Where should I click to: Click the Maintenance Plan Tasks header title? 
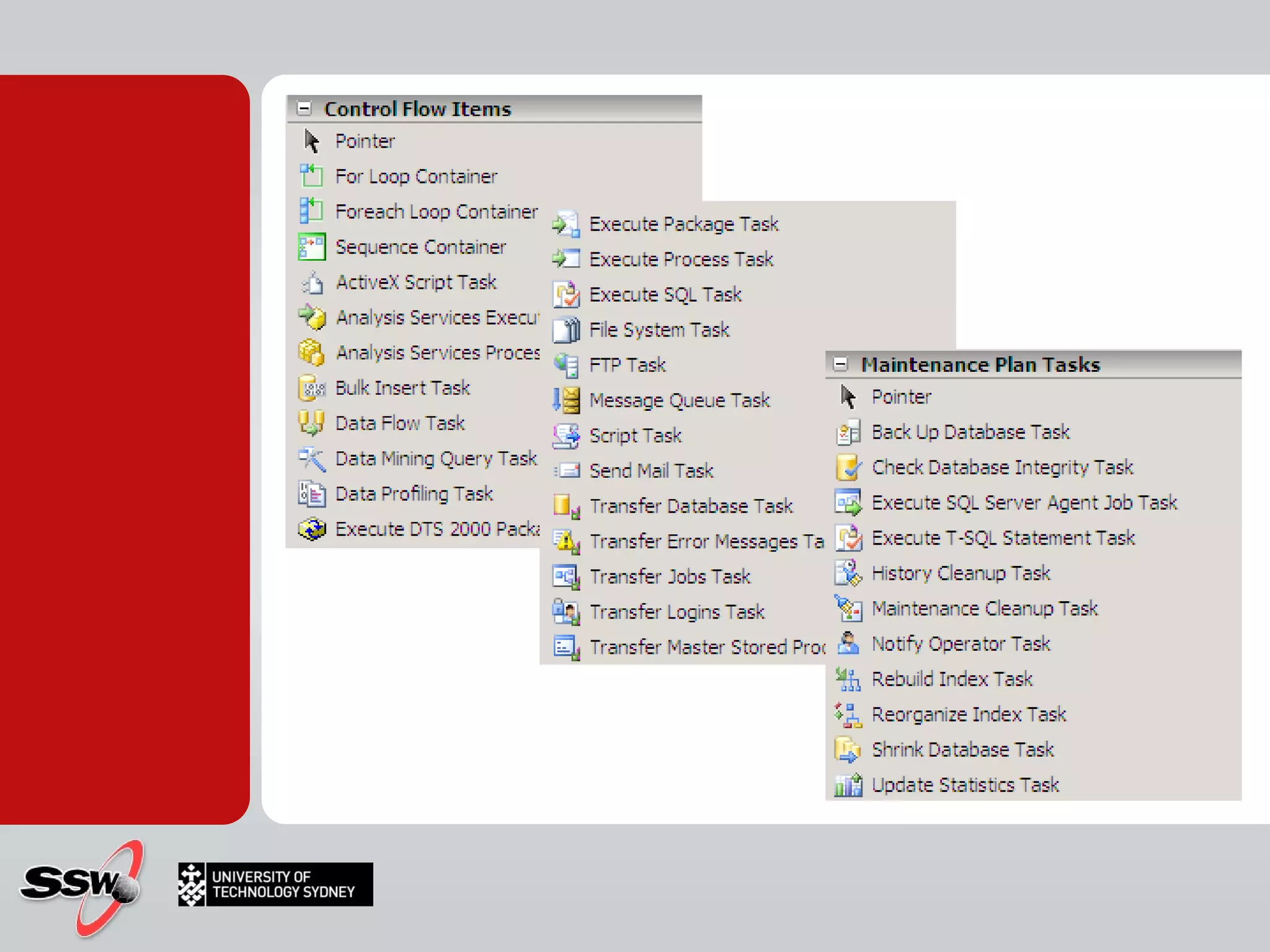point(980,364)
